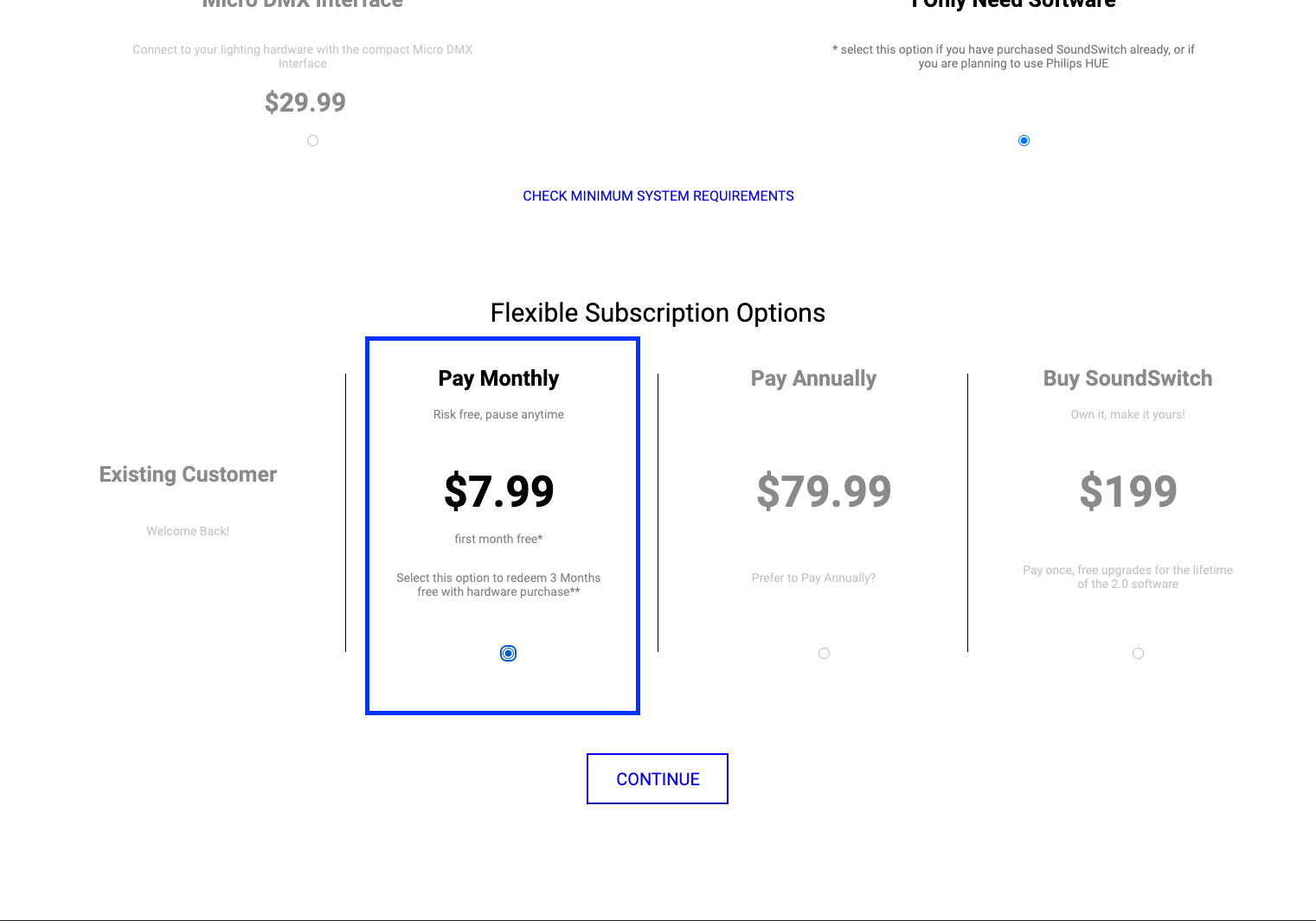1316x921 pixels.
Task: Click the Prefer to Pay Annually? text
Action: (813, 578)
